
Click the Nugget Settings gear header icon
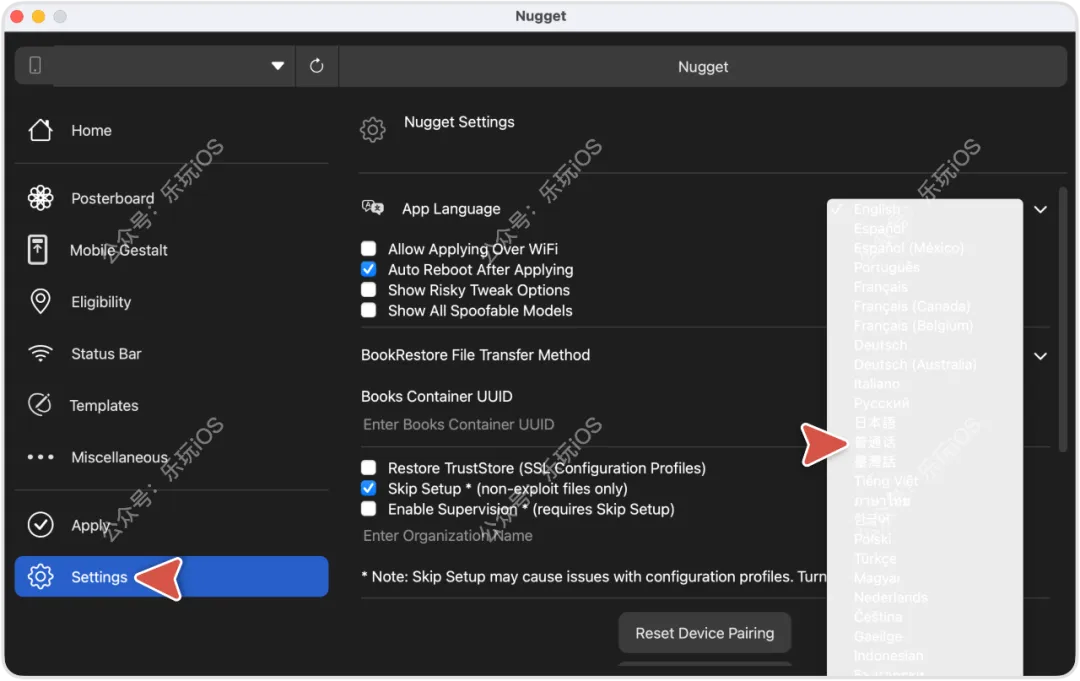373,129
